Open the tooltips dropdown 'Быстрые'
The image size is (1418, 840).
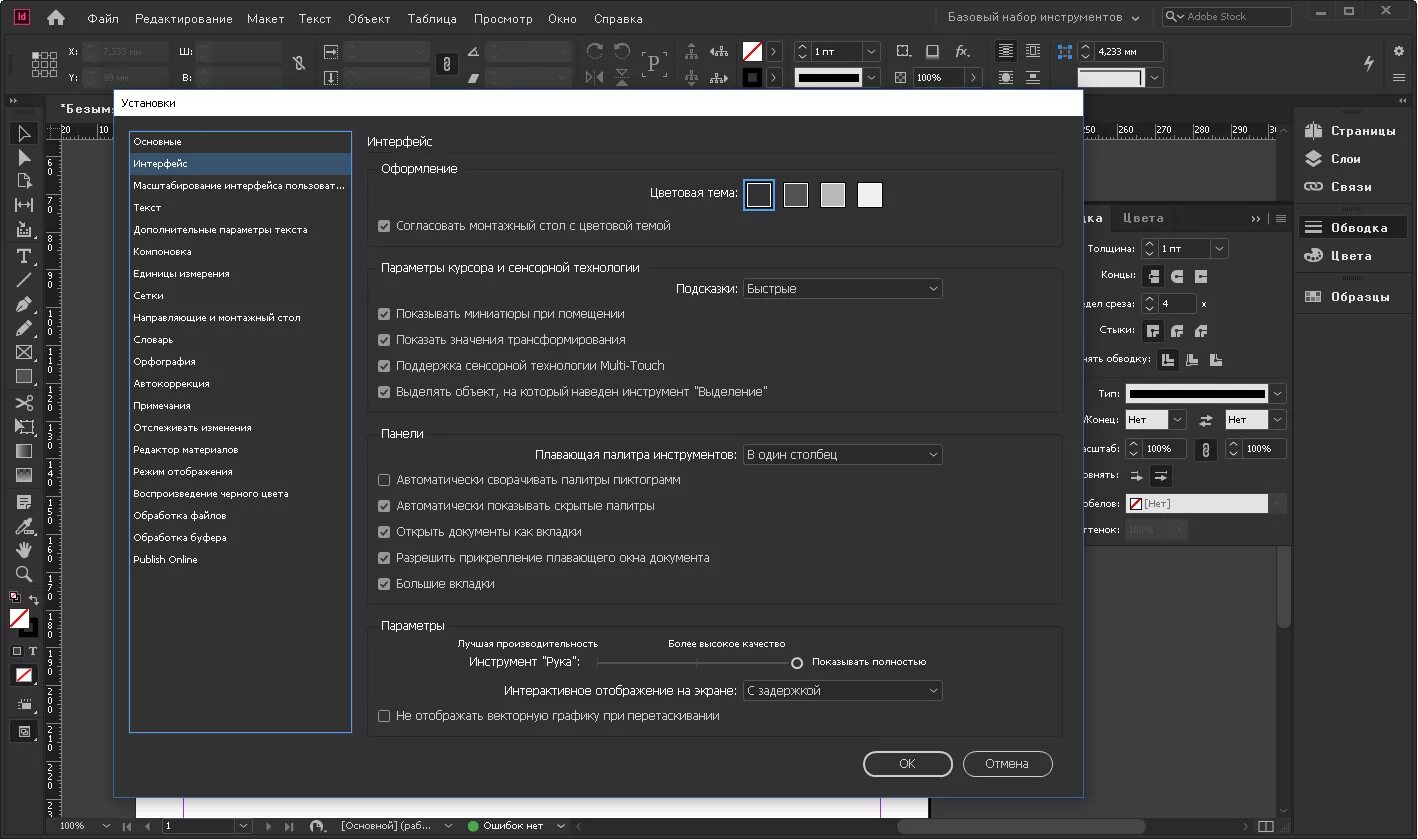click(842, 289)
